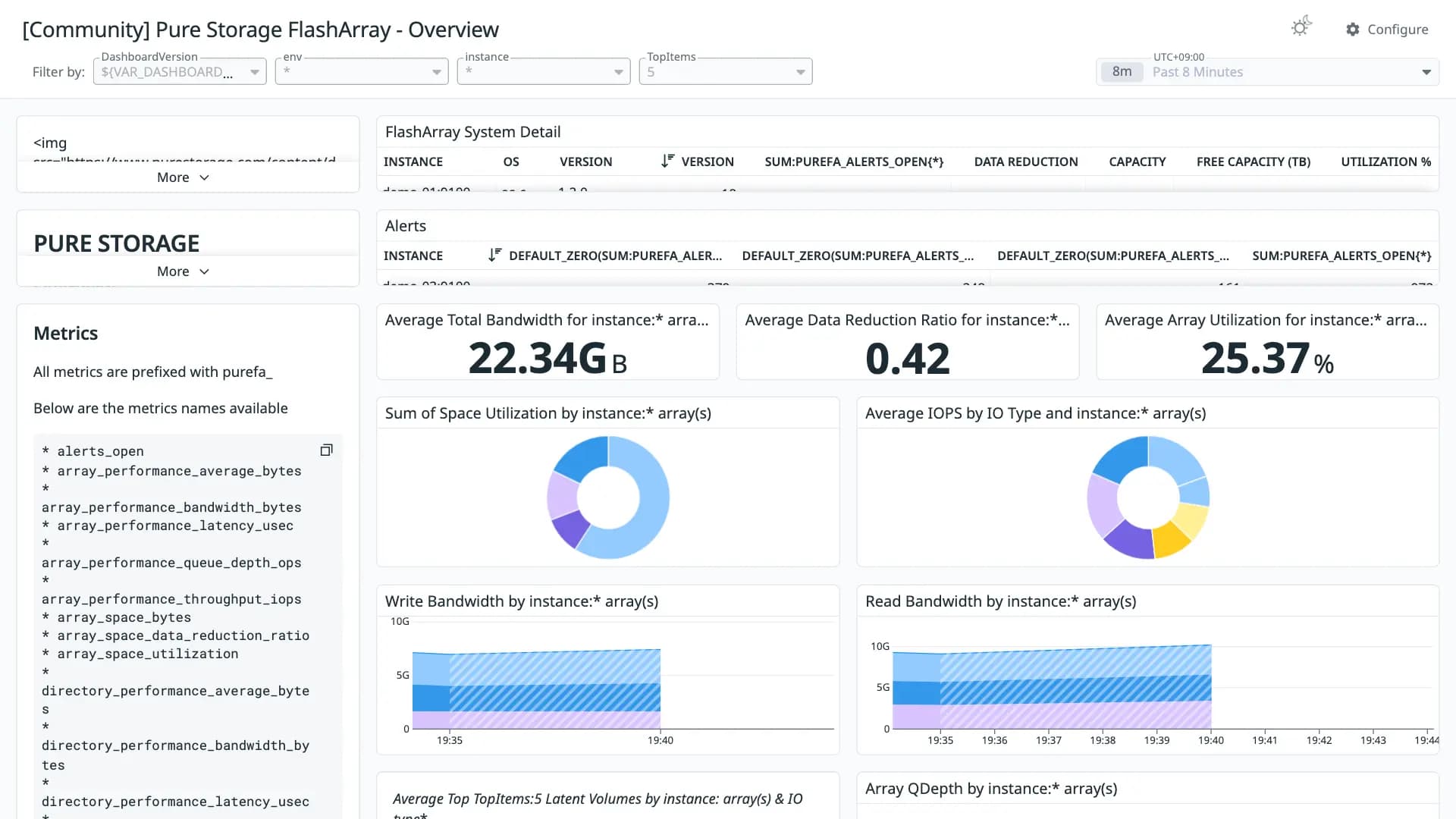Click the 22.34G bandwidth value
Screen dimensions: 1456x819
click(548, 358)
